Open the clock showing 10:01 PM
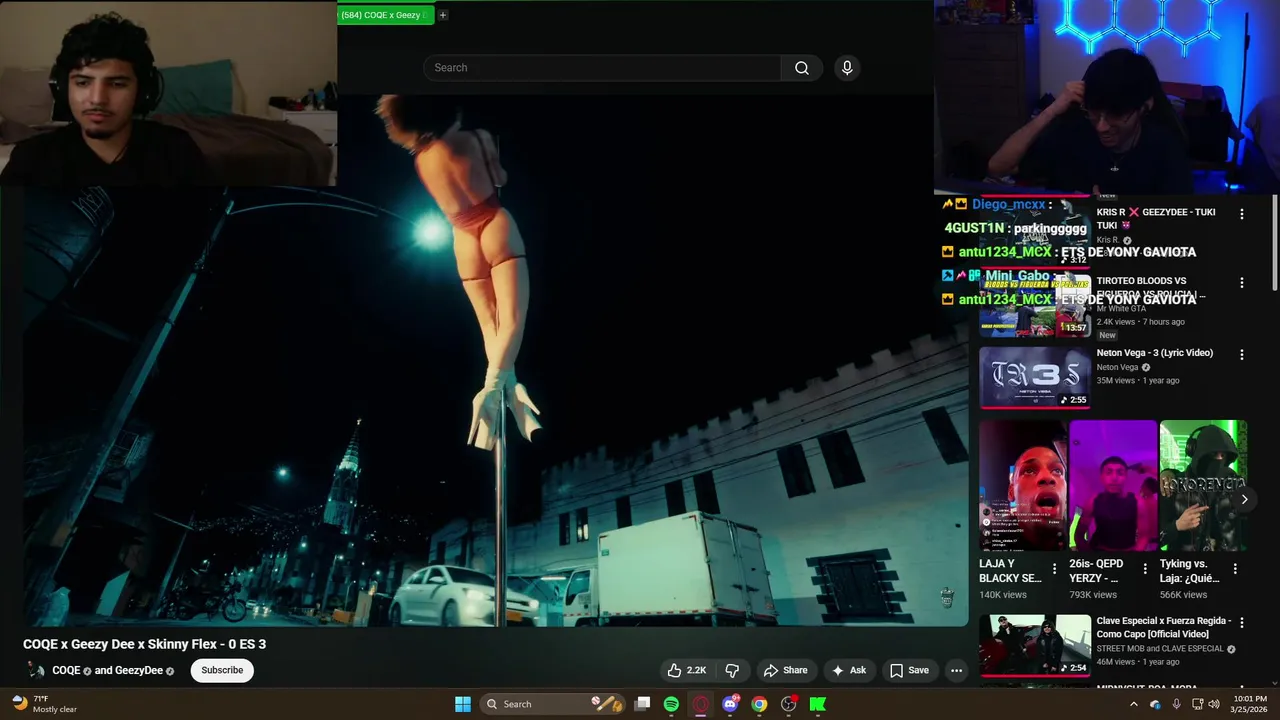 (1250, 704)
